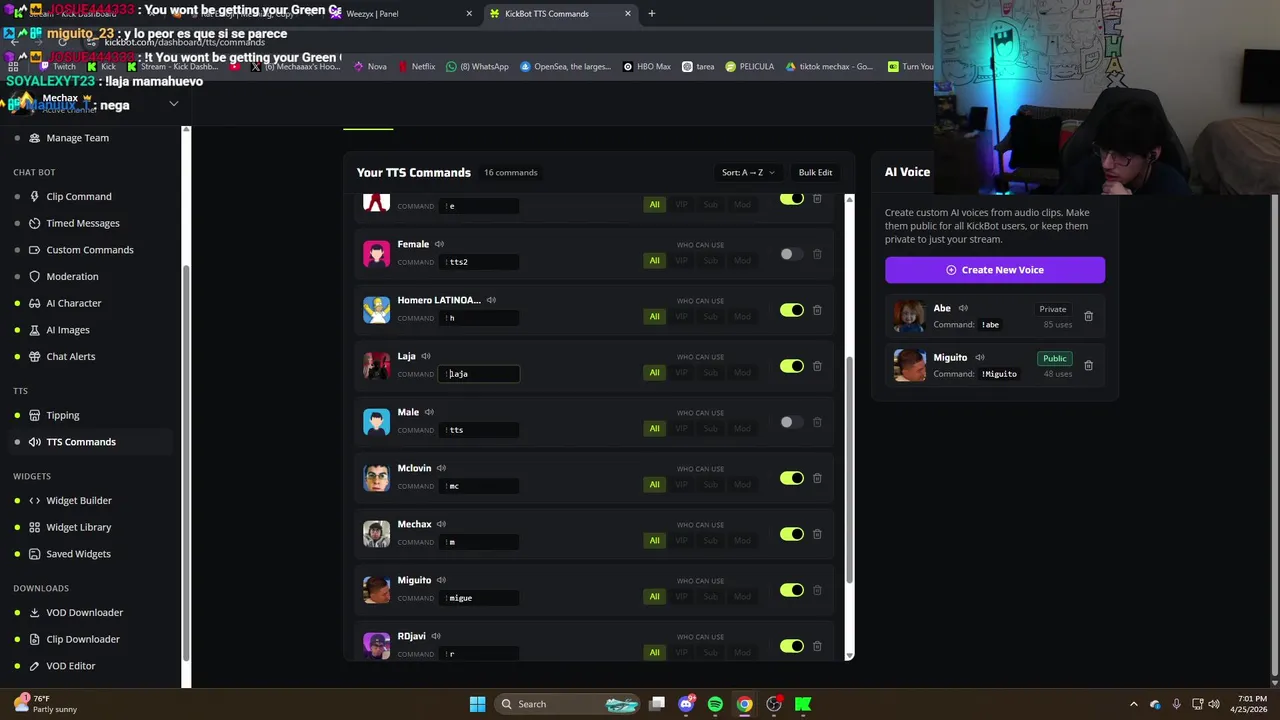Play the Abe AI voice preview
1280x720 pixels.
point(963,308)
